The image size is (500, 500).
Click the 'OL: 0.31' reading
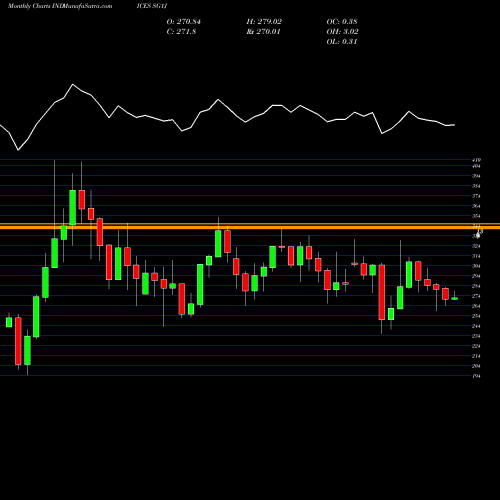(x=342, y=42)
